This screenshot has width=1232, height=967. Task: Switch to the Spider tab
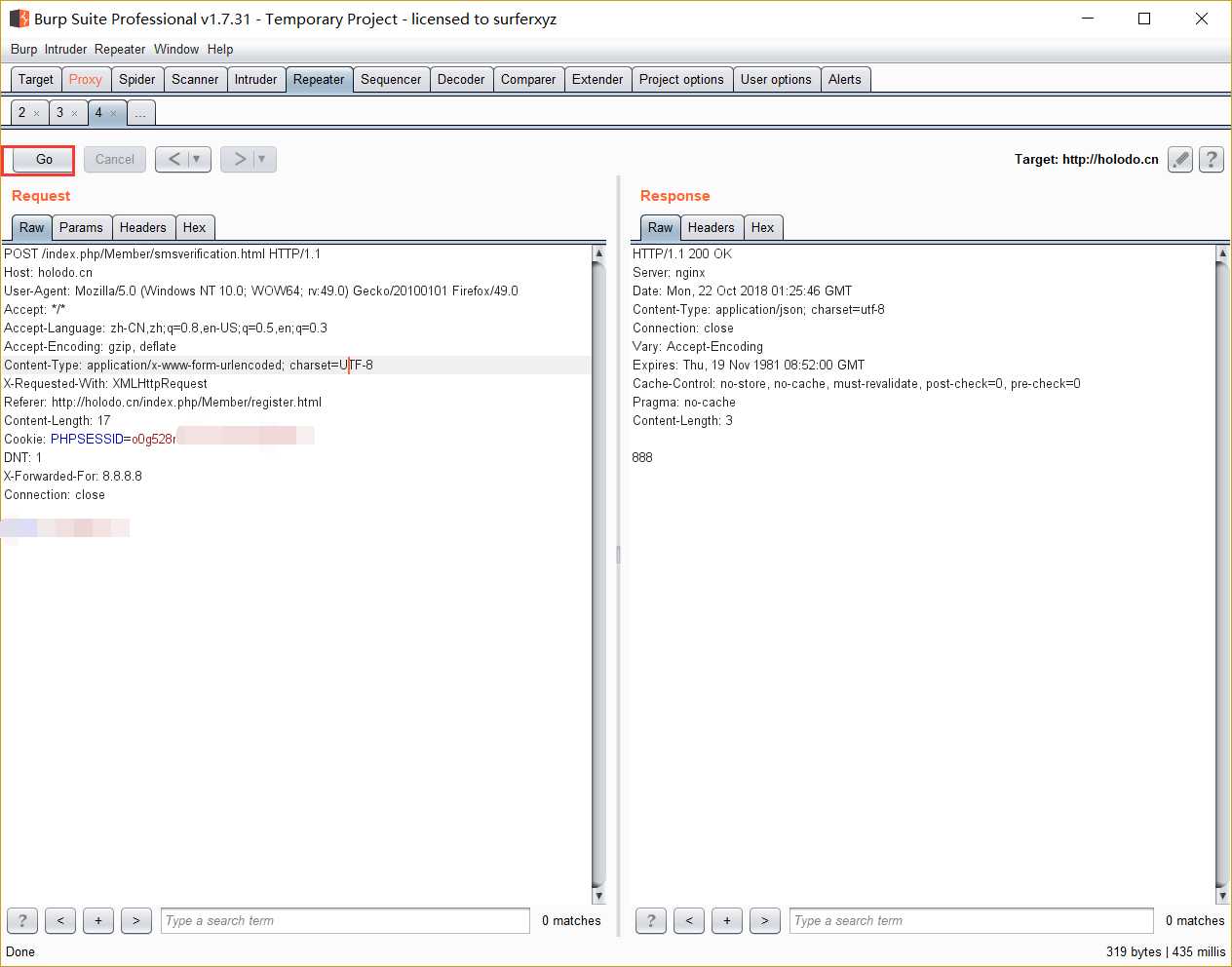pos(137,79)
